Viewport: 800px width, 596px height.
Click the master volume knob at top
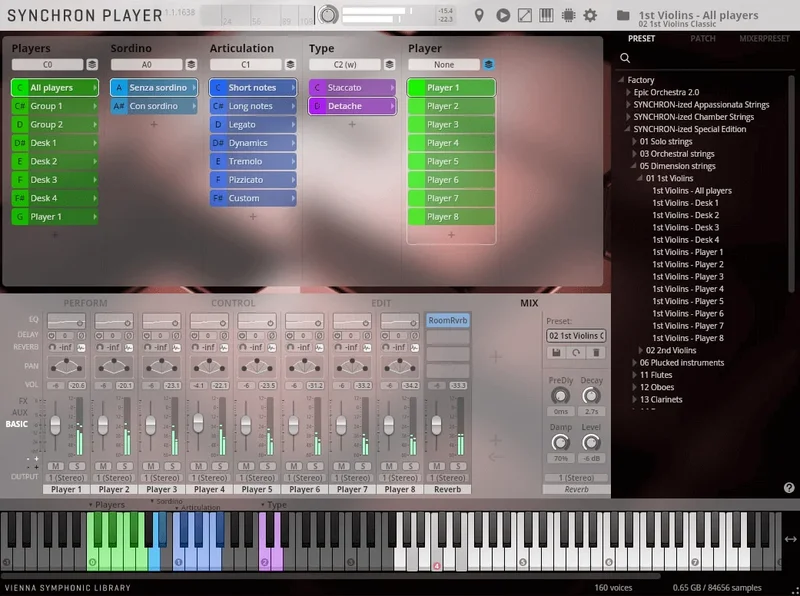[x=328, y=15]
